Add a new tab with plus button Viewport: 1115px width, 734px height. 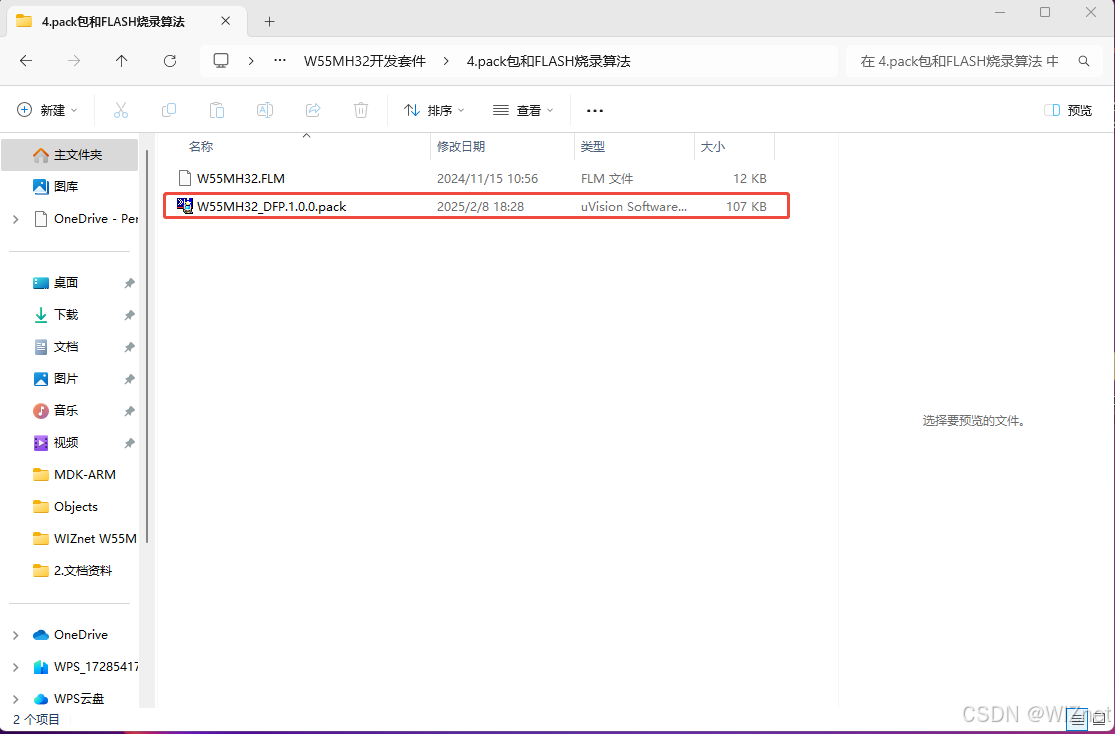coord(269,21)
